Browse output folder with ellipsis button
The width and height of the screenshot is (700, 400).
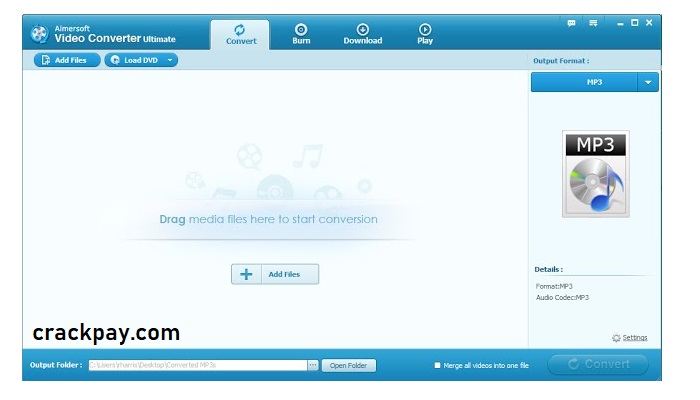point(313,365)
